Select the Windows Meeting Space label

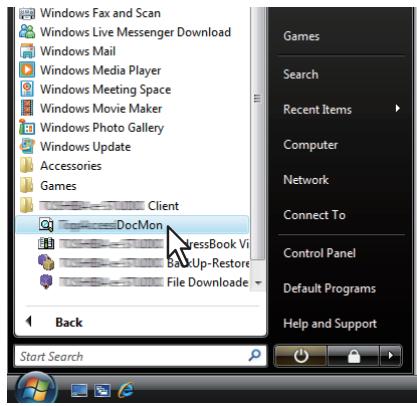pos(106,90)
